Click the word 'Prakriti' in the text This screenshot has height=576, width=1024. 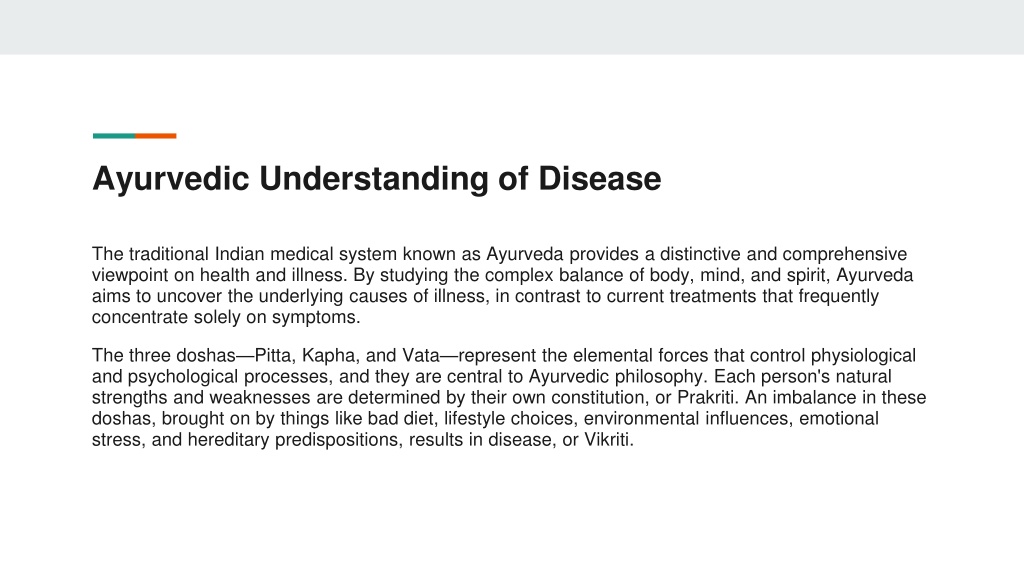(x=705, y=398)
